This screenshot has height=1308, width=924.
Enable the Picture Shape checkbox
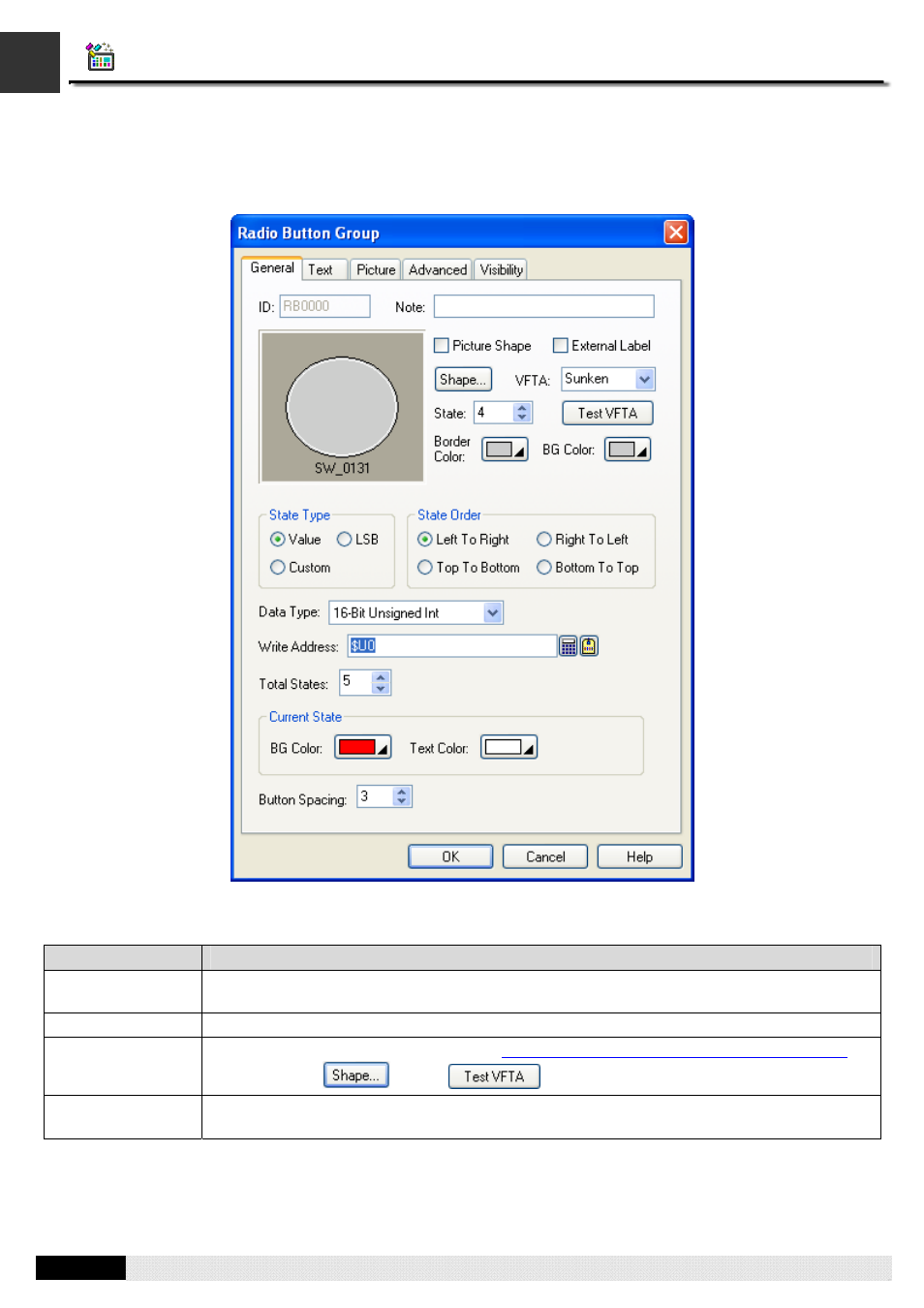pos(442,346)
